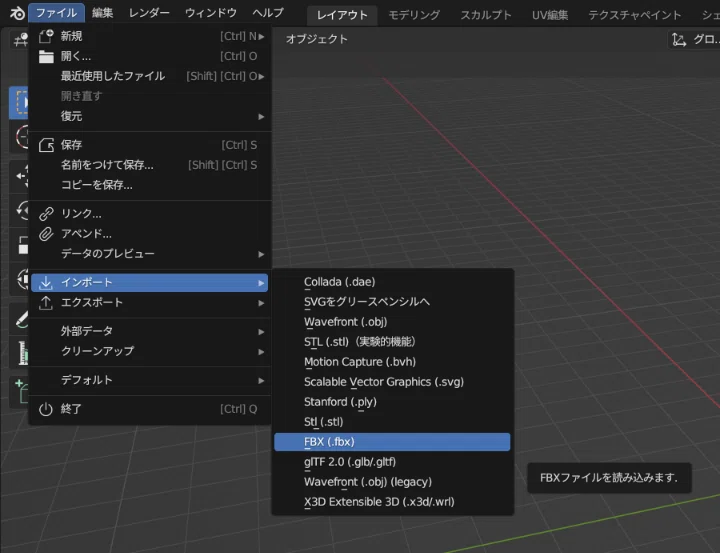Switch to the テクスチャペイント workspace tab
This screenshot has width=720, height=553.
[635, 15]
